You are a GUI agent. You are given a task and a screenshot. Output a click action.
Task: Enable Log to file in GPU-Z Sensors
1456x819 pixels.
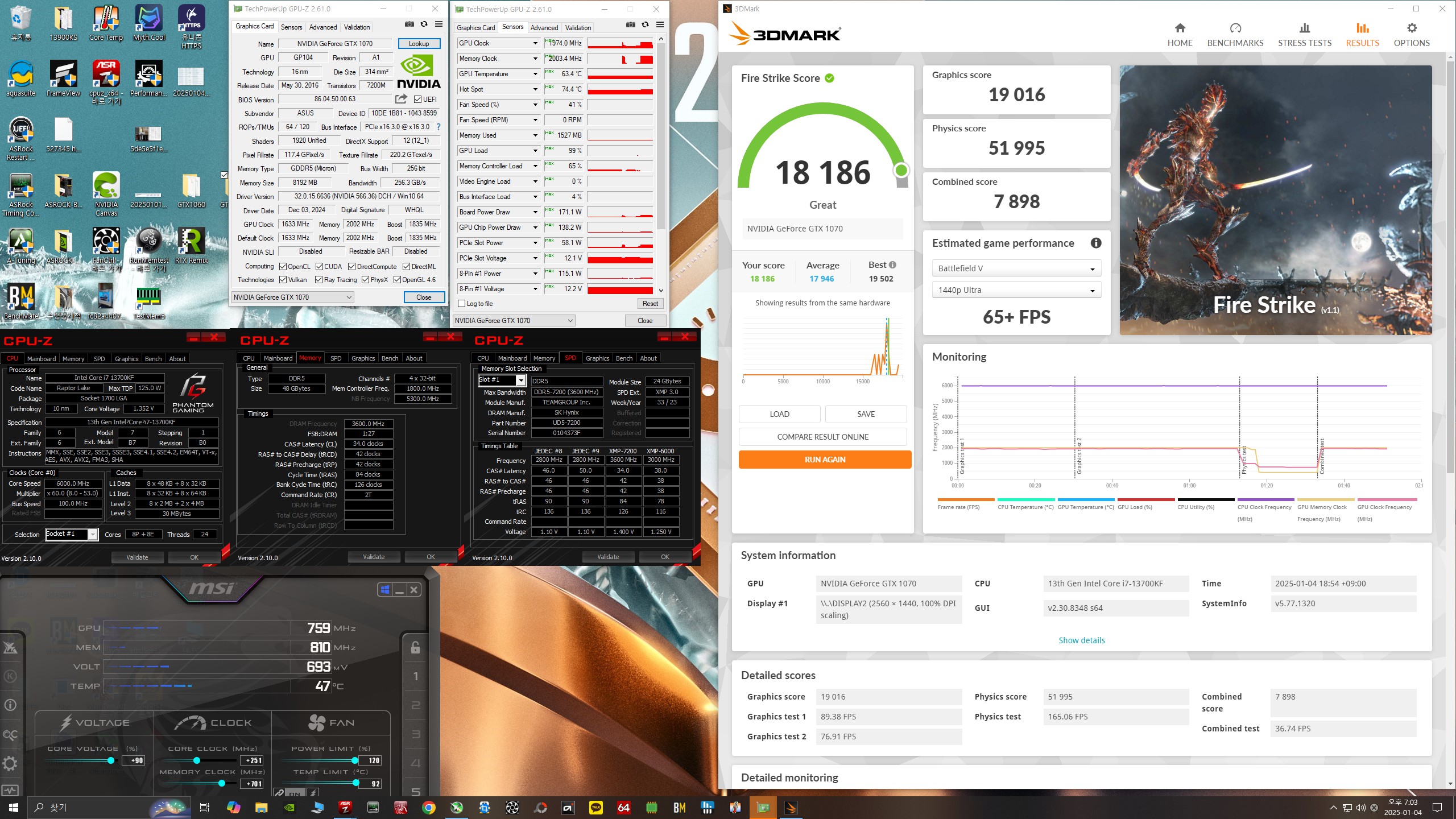[462, 304]
